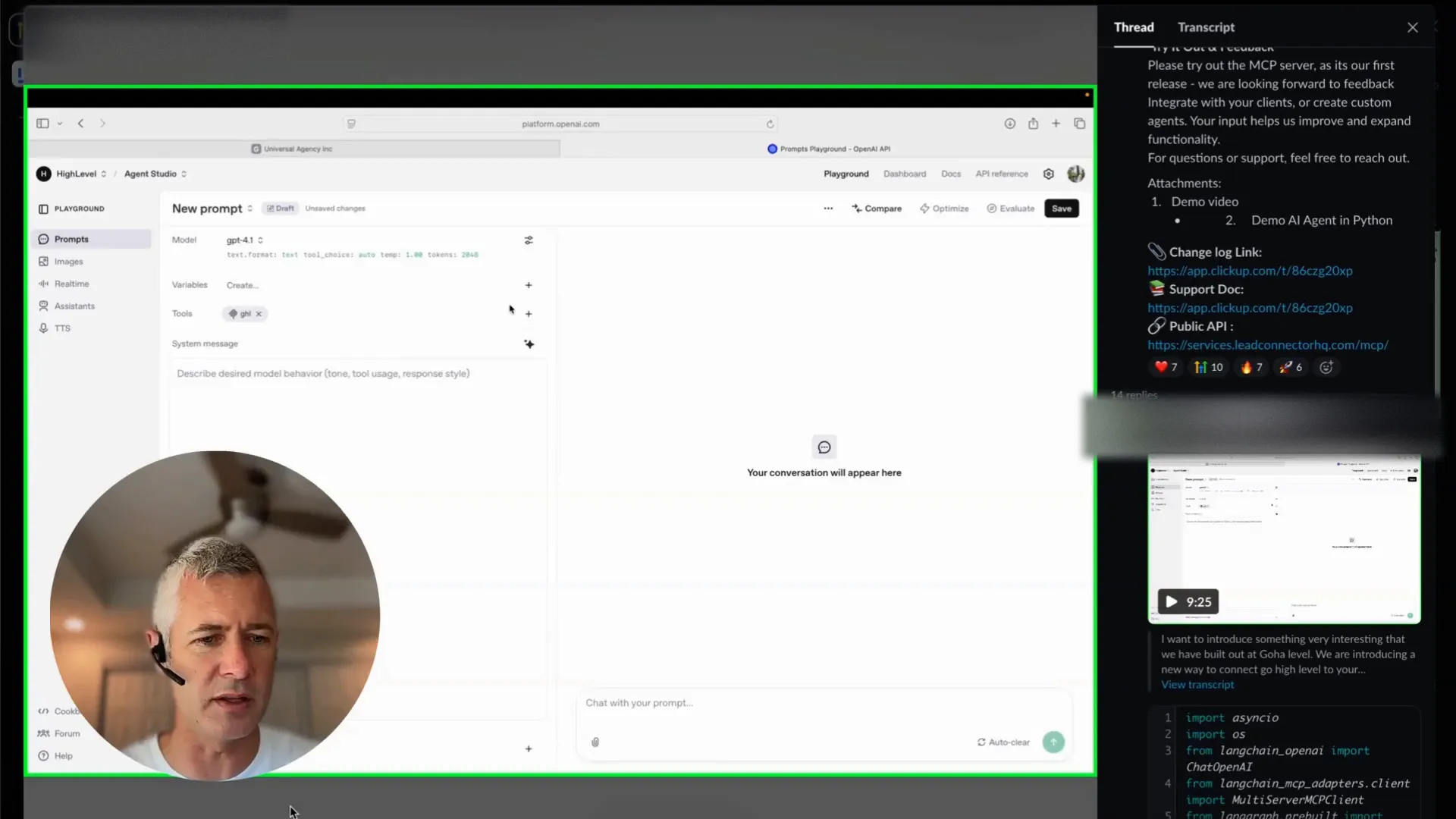
Task: Add a new variable with plus
Action: 529,285
